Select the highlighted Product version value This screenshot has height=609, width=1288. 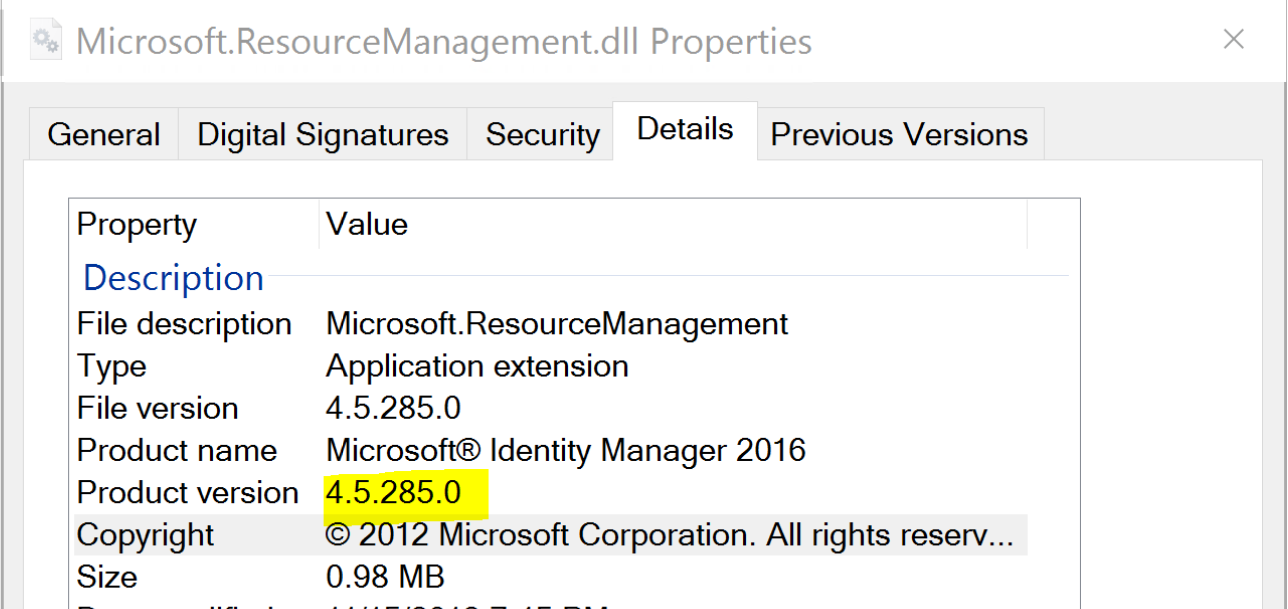tap(405, 492)
